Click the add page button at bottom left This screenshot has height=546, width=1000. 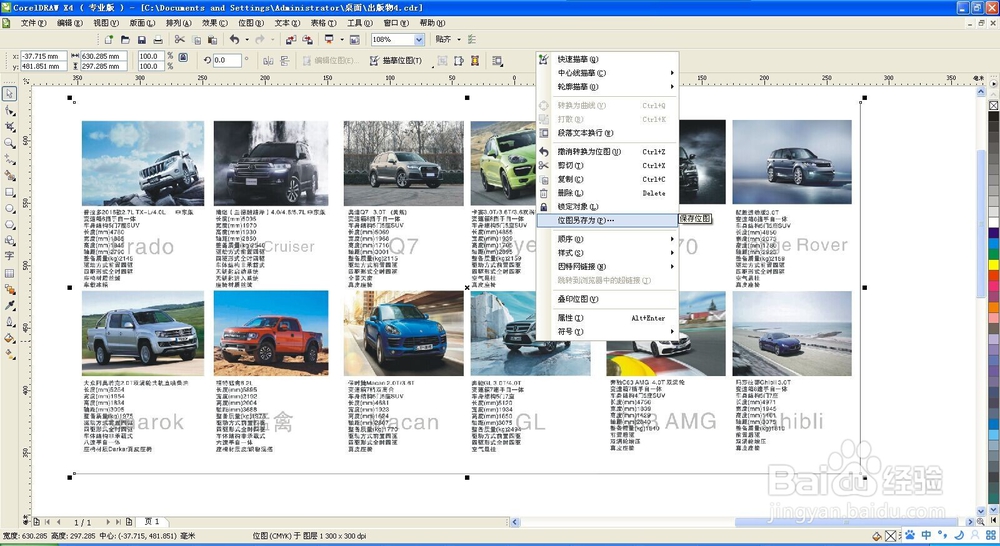[36, 522]
